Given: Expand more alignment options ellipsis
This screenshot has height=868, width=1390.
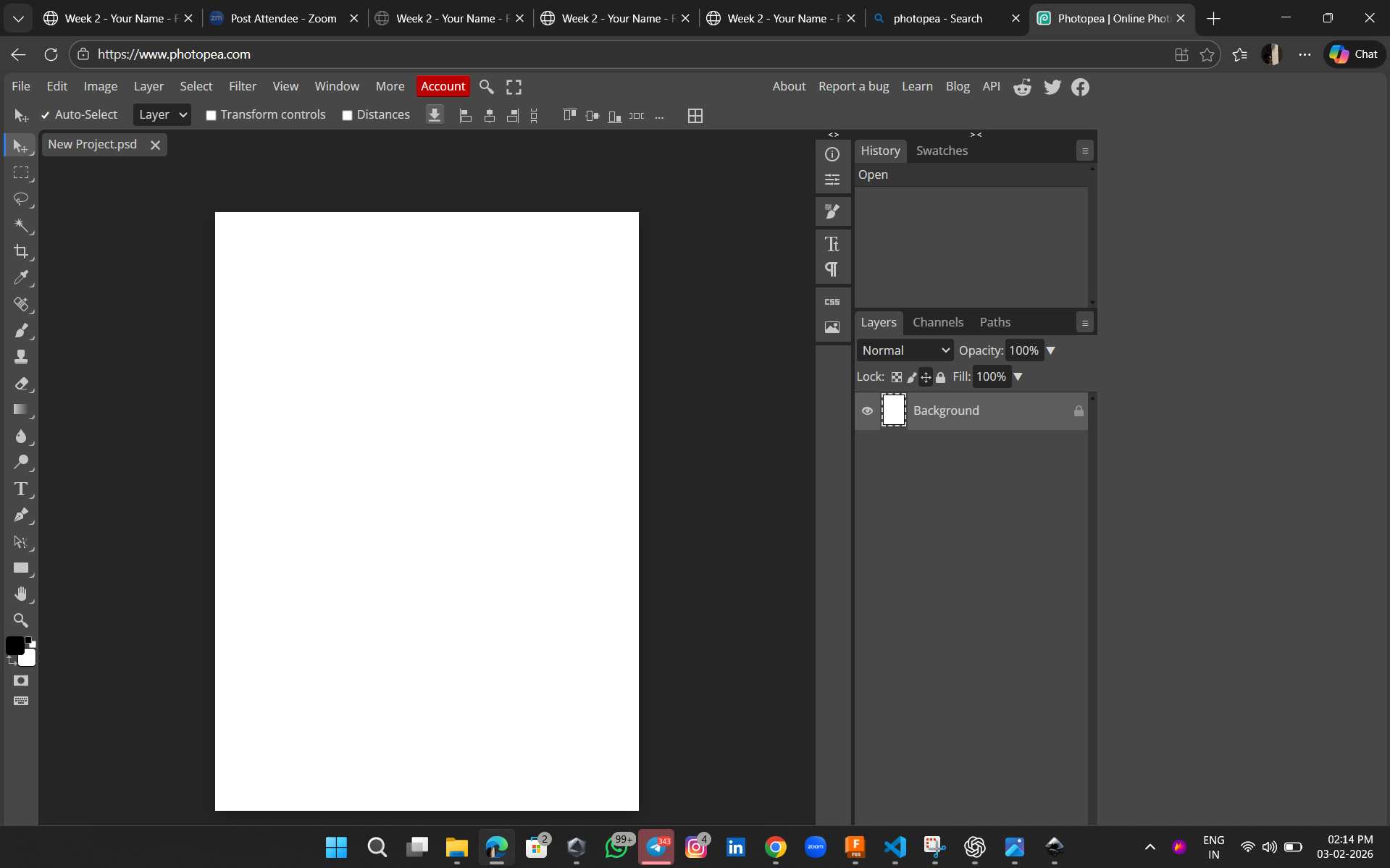Looking at the screenshot, I should tap(659, 116).
